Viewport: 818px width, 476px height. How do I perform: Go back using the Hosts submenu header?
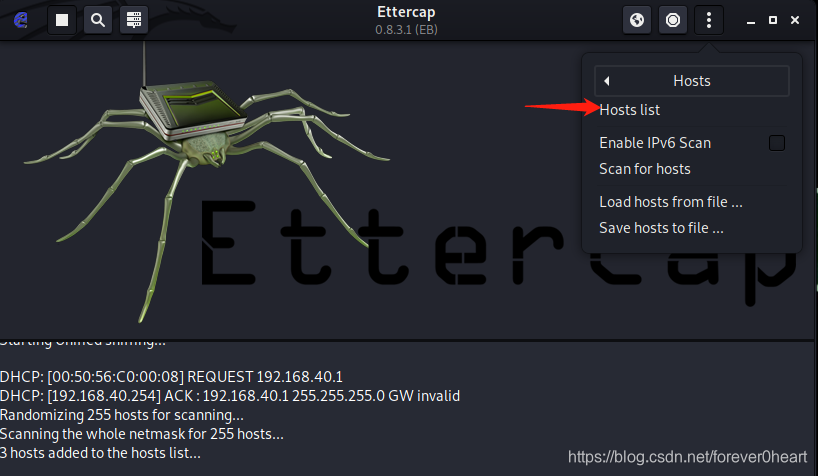pos(692,81)
